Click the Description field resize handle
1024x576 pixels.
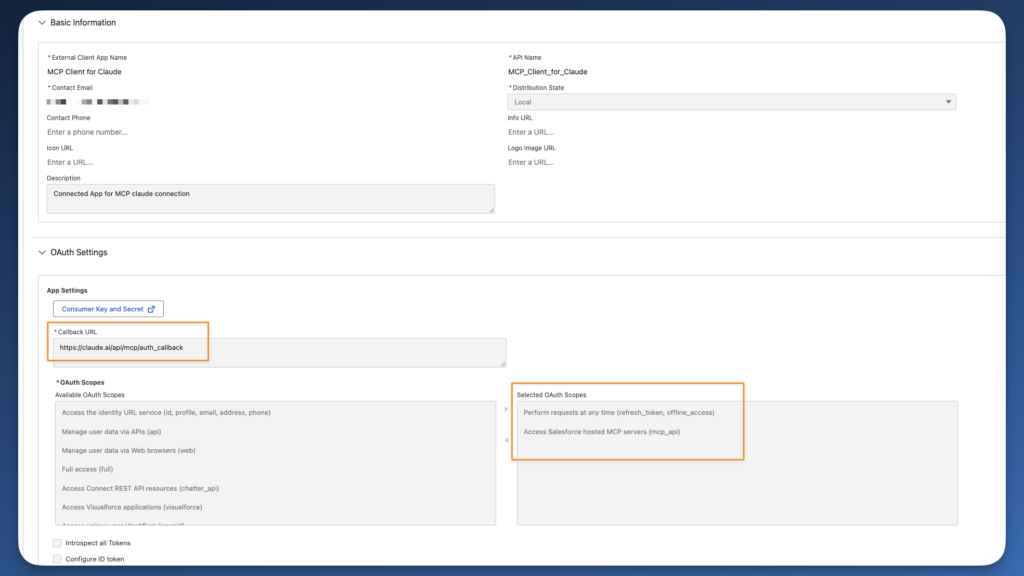(492, 210)
